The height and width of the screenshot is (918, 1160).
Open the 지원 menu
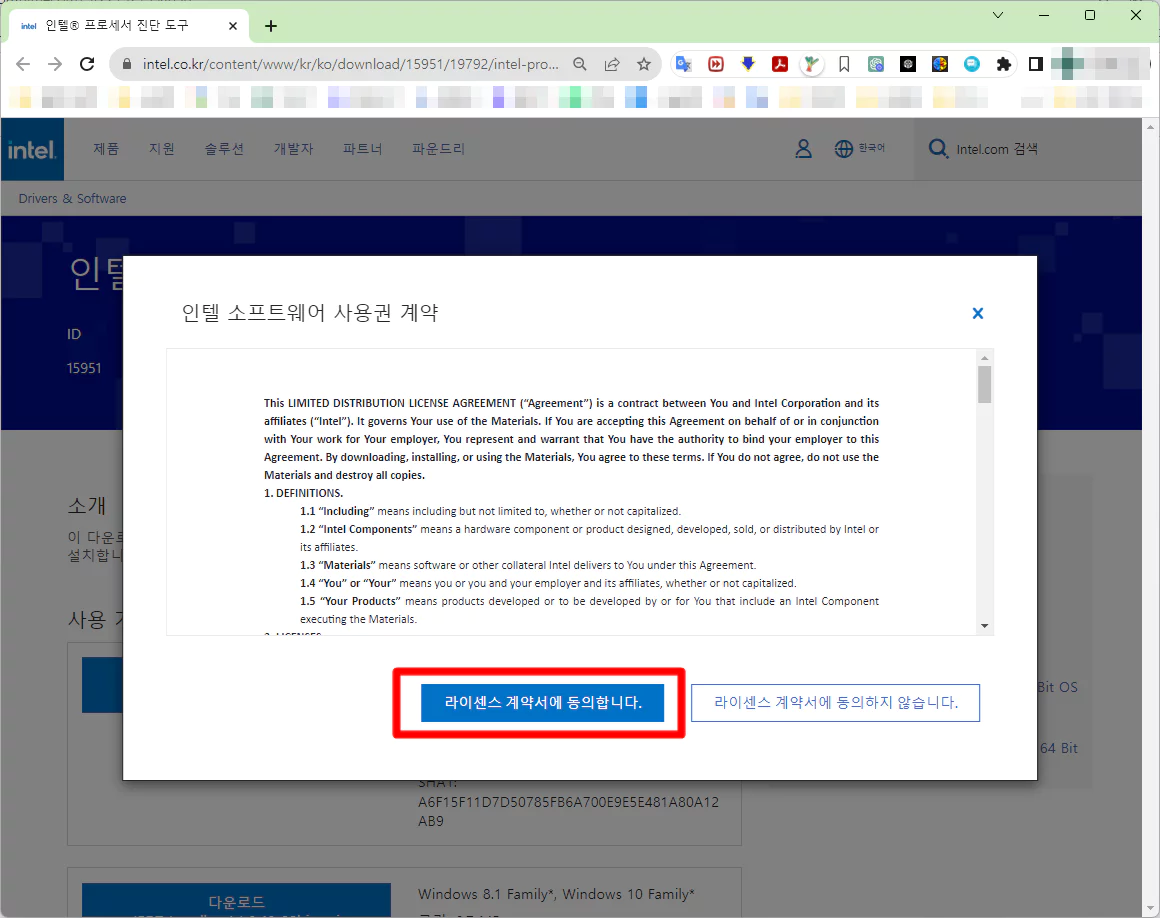162,149
